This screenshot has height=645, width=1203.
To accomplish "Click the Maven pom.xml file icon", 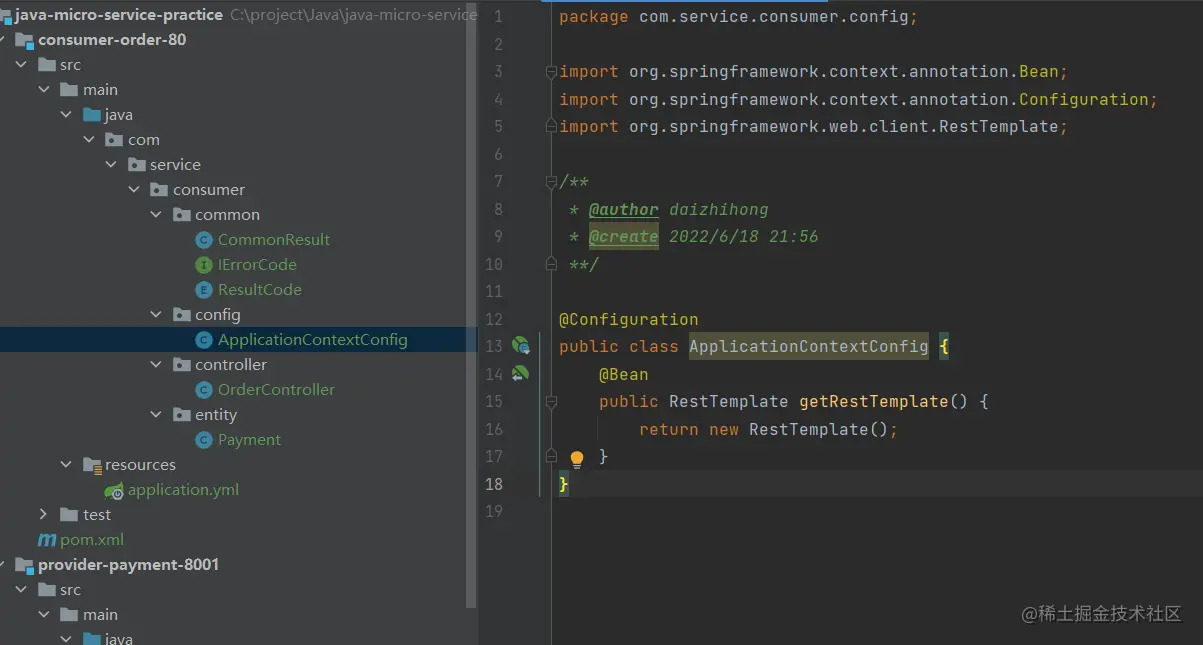I will [x=47, y=540].
